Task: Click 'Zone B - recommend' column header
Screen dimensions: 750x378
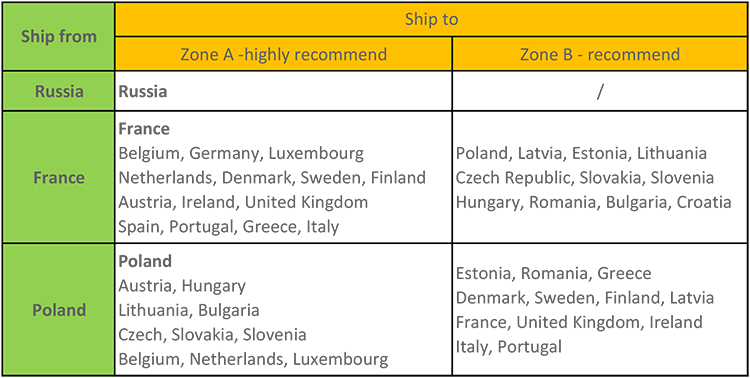Action: tap(600, 54)
